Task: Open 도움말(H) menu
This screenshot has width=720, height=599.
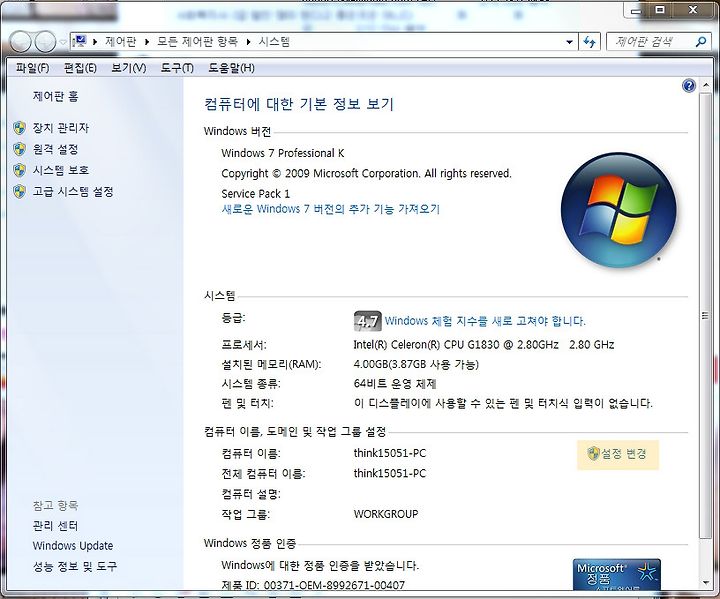Action: tap(231, 68)
